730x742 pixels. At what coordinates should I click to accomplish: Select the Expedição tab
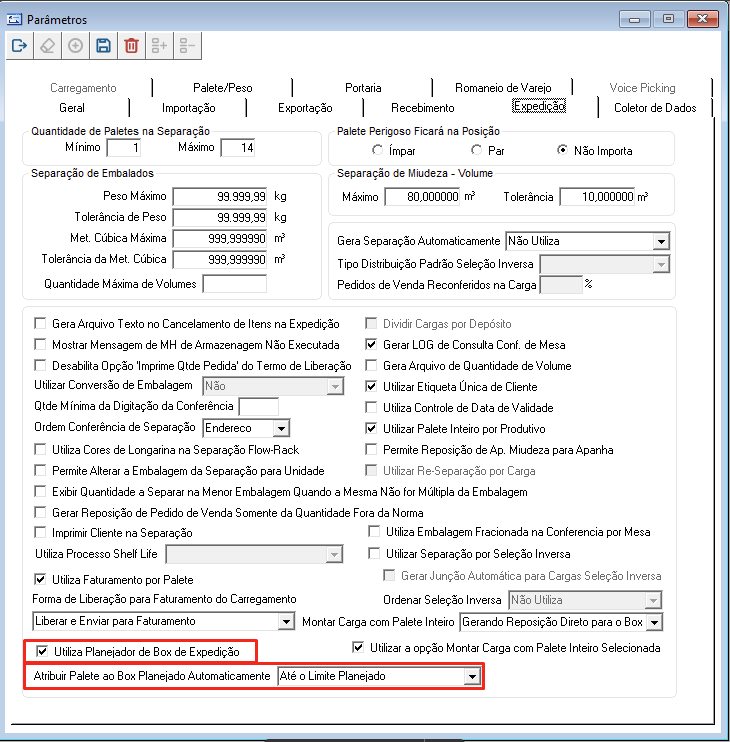tap(539, 106)
